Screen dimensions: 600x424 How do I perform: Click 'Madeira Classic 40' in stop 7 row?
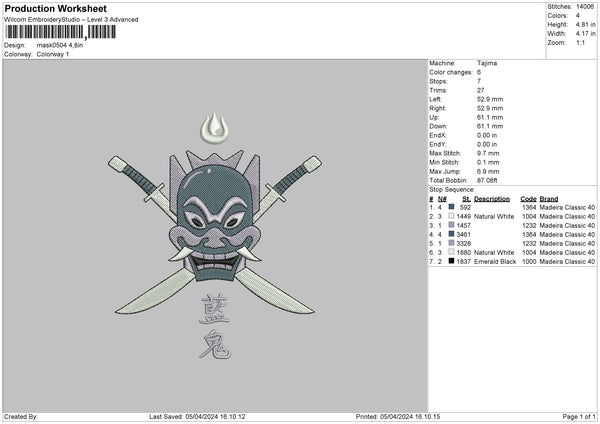(567, 261)
